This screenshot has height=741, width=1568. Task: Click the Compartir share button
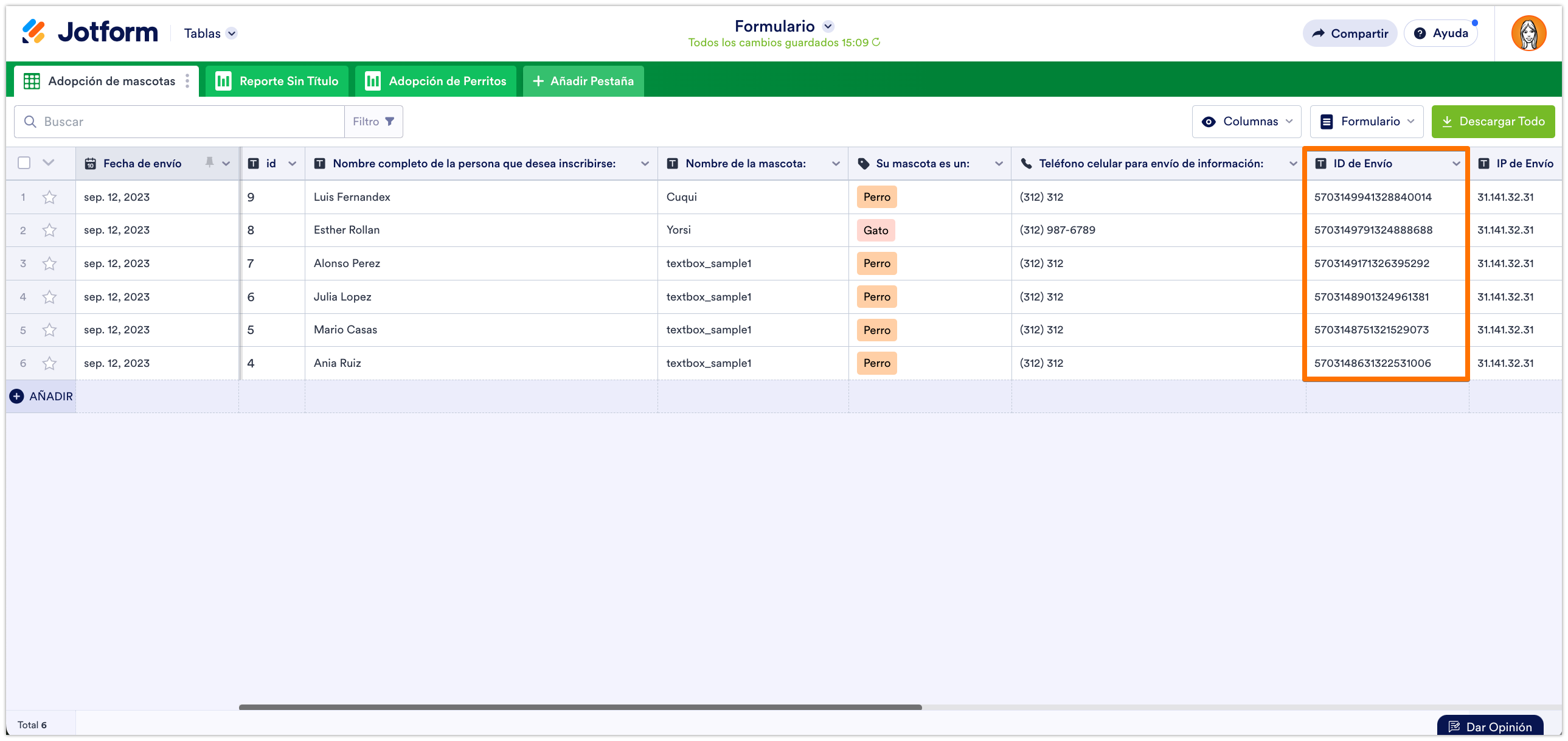click(x=1350, y=33)
